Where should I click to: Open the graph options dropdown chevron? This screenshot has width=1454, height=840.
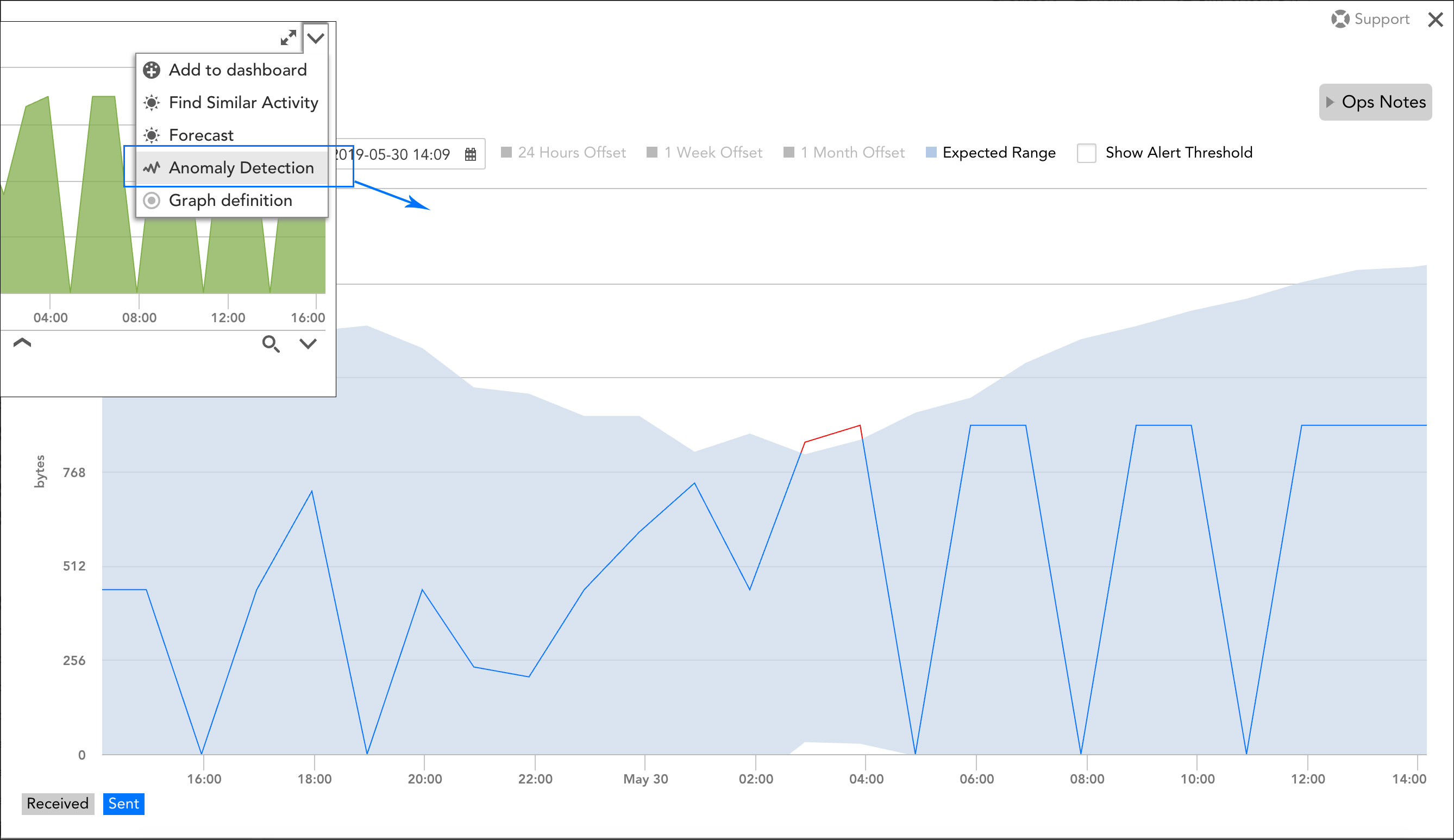click(315, 38)
